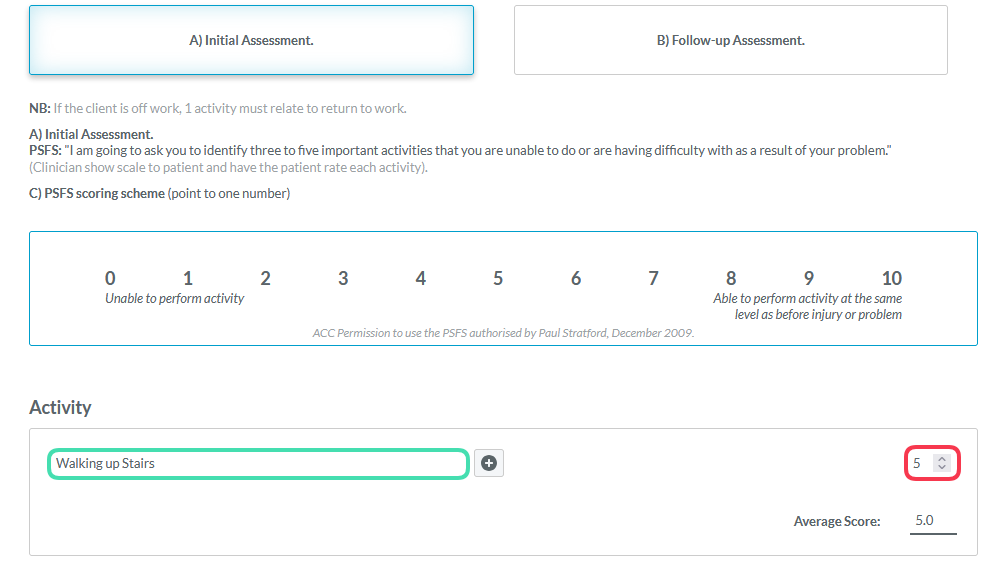Viewport: 989px width, 570px height.
Task: Select 5 on the PSFS scoring scale
Action: click(498, 279)
